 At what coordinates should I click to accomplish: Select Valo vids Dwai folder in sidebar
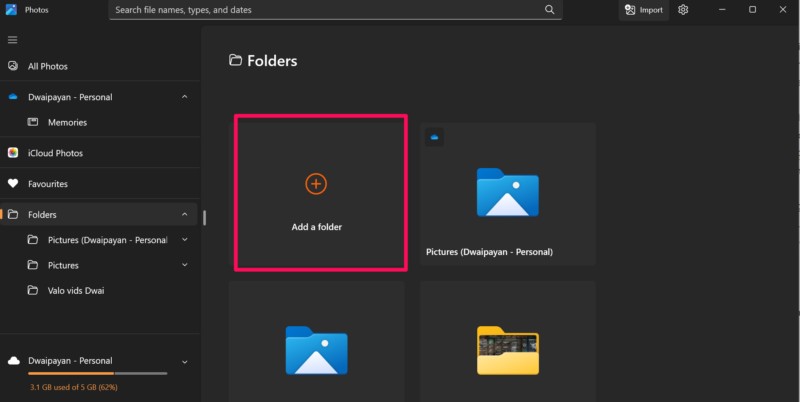coord(78,291)
